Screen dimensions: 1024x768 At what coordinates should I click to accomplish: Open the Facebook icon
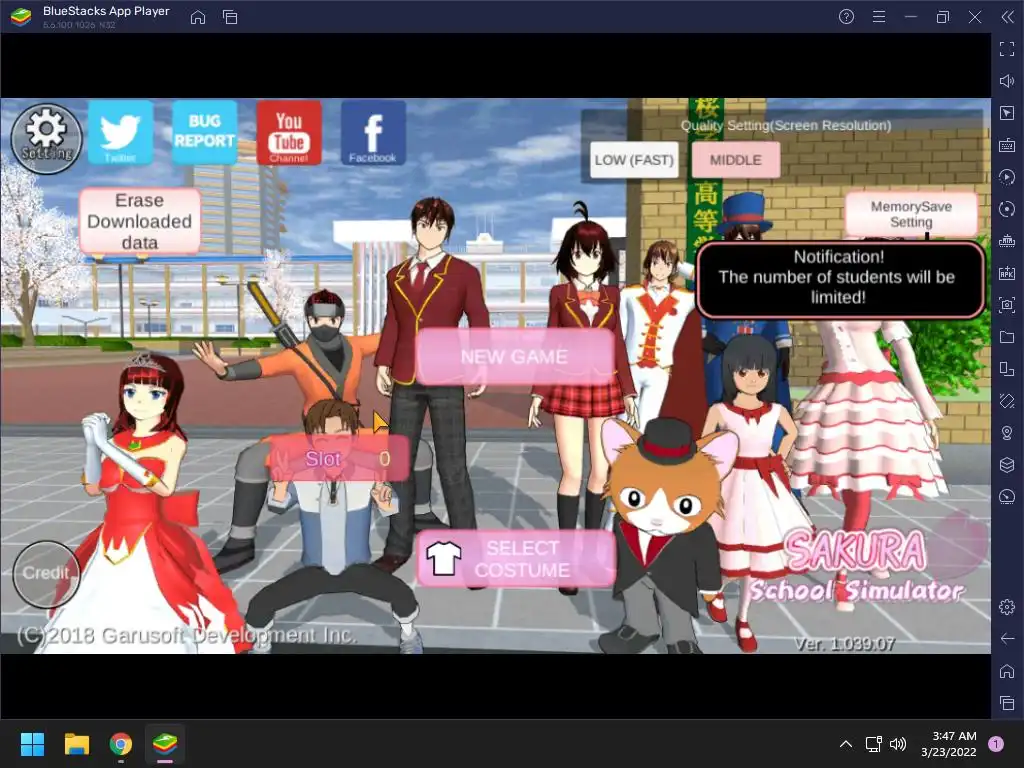tap(373, 133)
